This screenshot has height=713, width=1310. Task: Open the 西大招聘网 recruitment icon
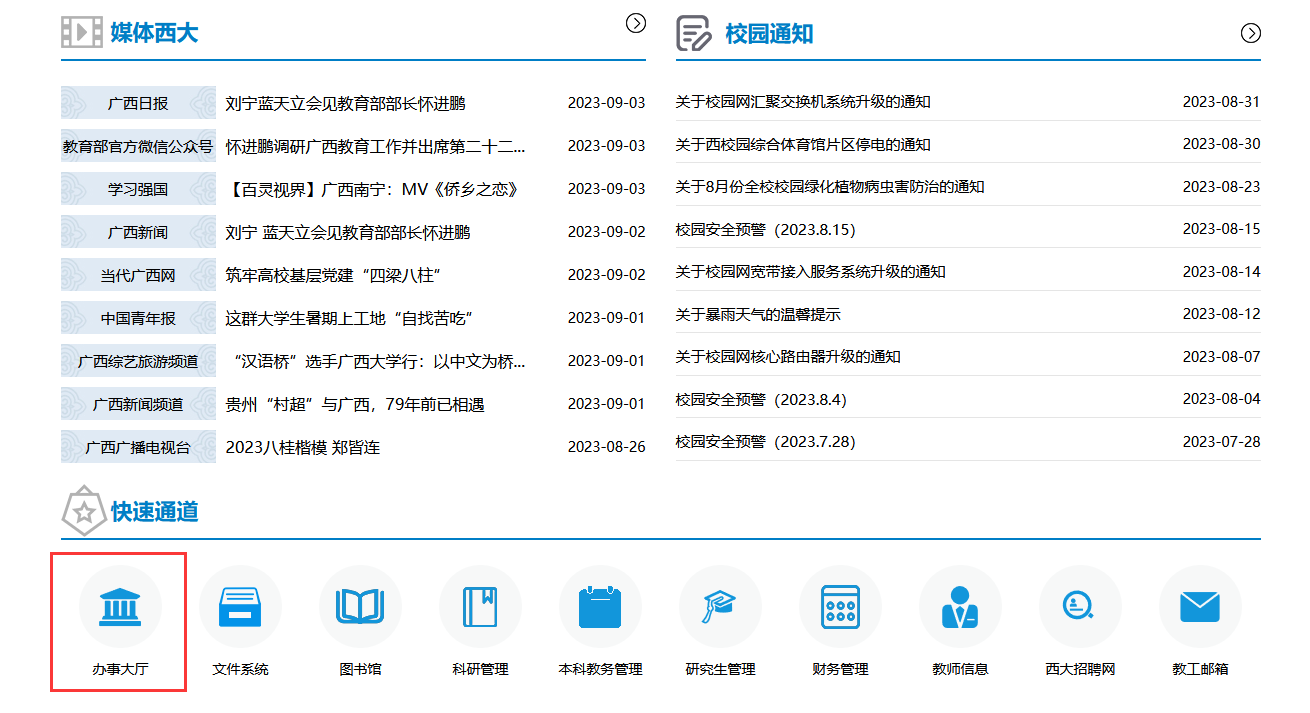pos(1080,607)
